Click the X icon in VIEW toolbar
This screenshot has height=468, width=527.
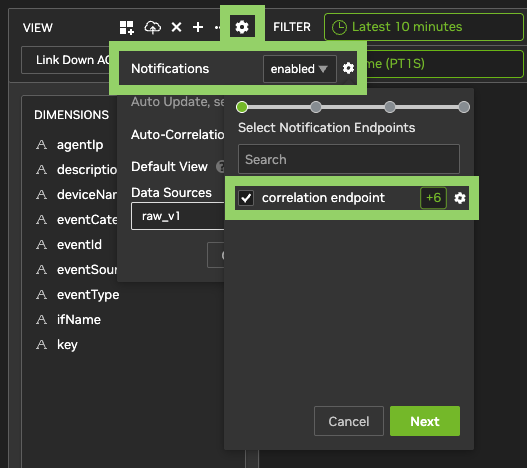(176, 27)
